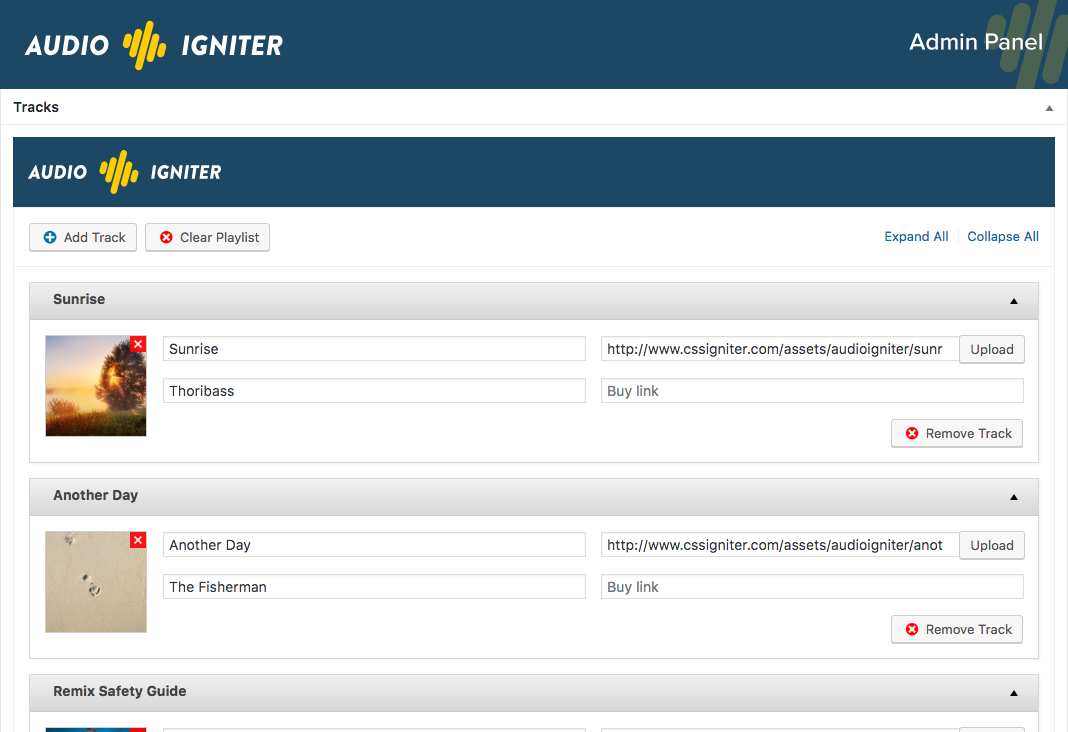The image size is (1068, 732).
Task: Click Upload button for Another Day track
Action: point(992,545)
